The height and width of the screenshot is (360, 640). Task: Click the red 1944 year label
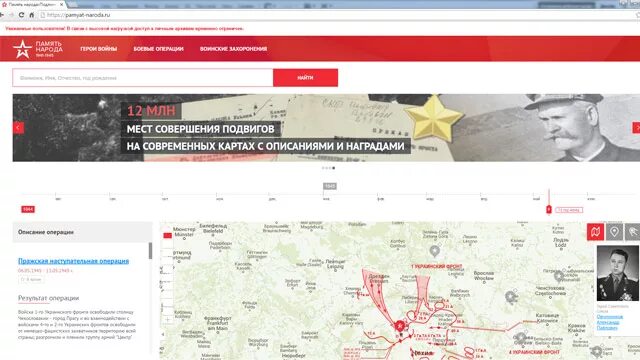click(x=28, y=209)
